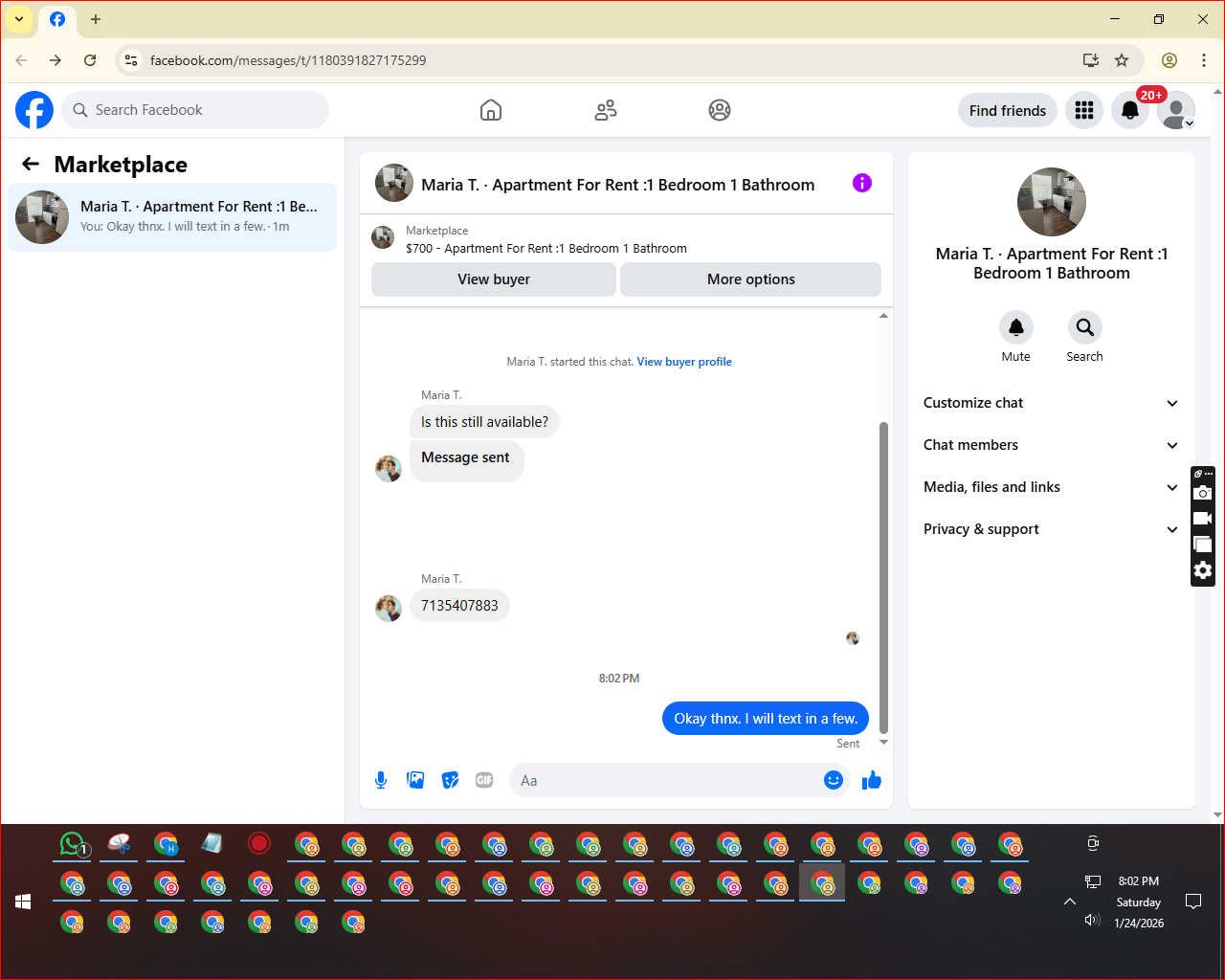Choose a GIF using the GIF icon

pyautogui.click(x=484, y=780)
